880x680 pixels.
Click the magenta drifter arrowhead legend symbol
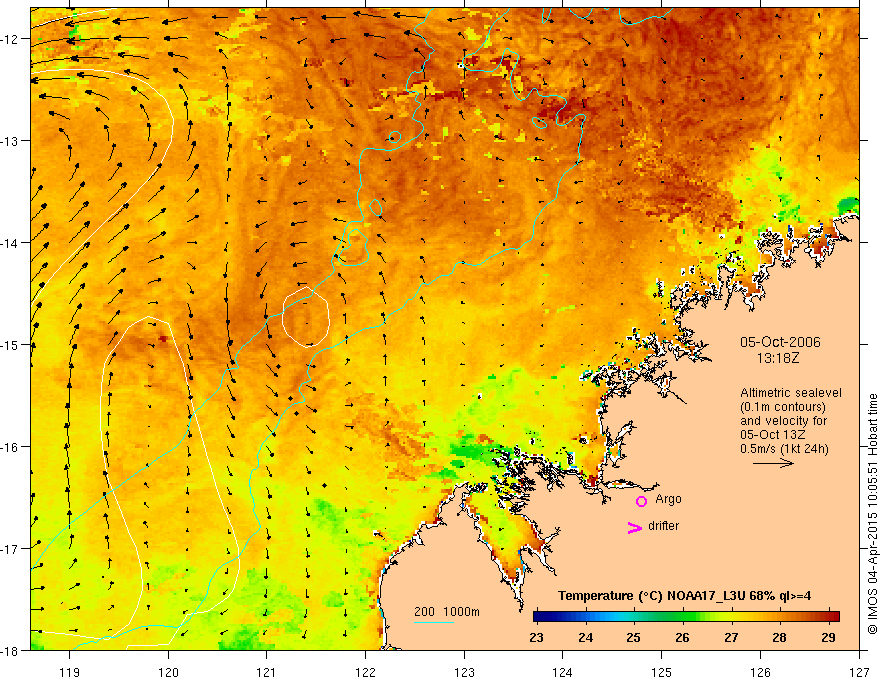tap(635, 527)
